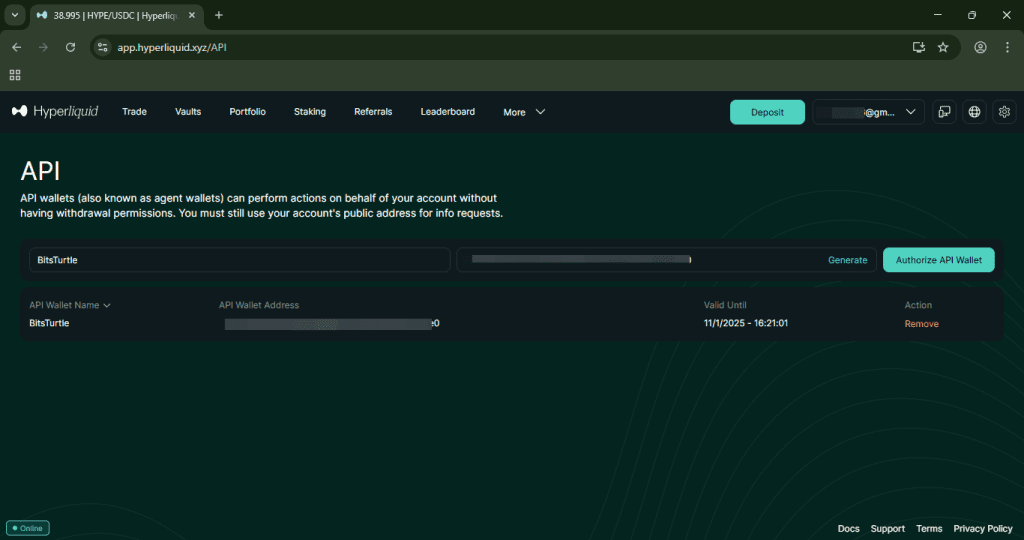Open the Chrome apps grid icon
The width and height of the screenshot is (1024, 540).
15,75
